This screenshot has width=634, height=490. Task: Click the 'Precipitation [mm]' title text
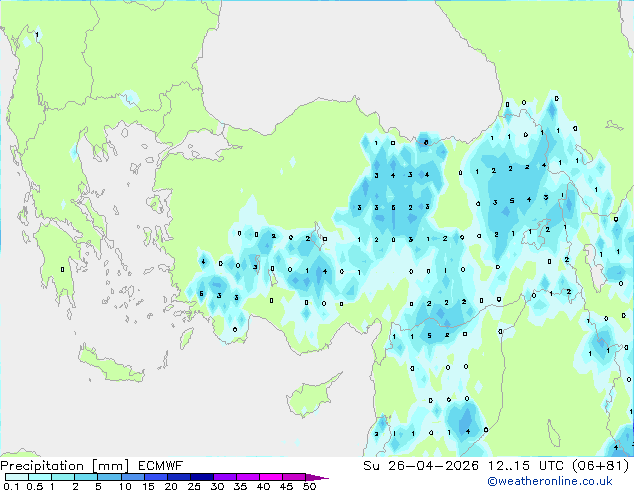tap(64, 466)
